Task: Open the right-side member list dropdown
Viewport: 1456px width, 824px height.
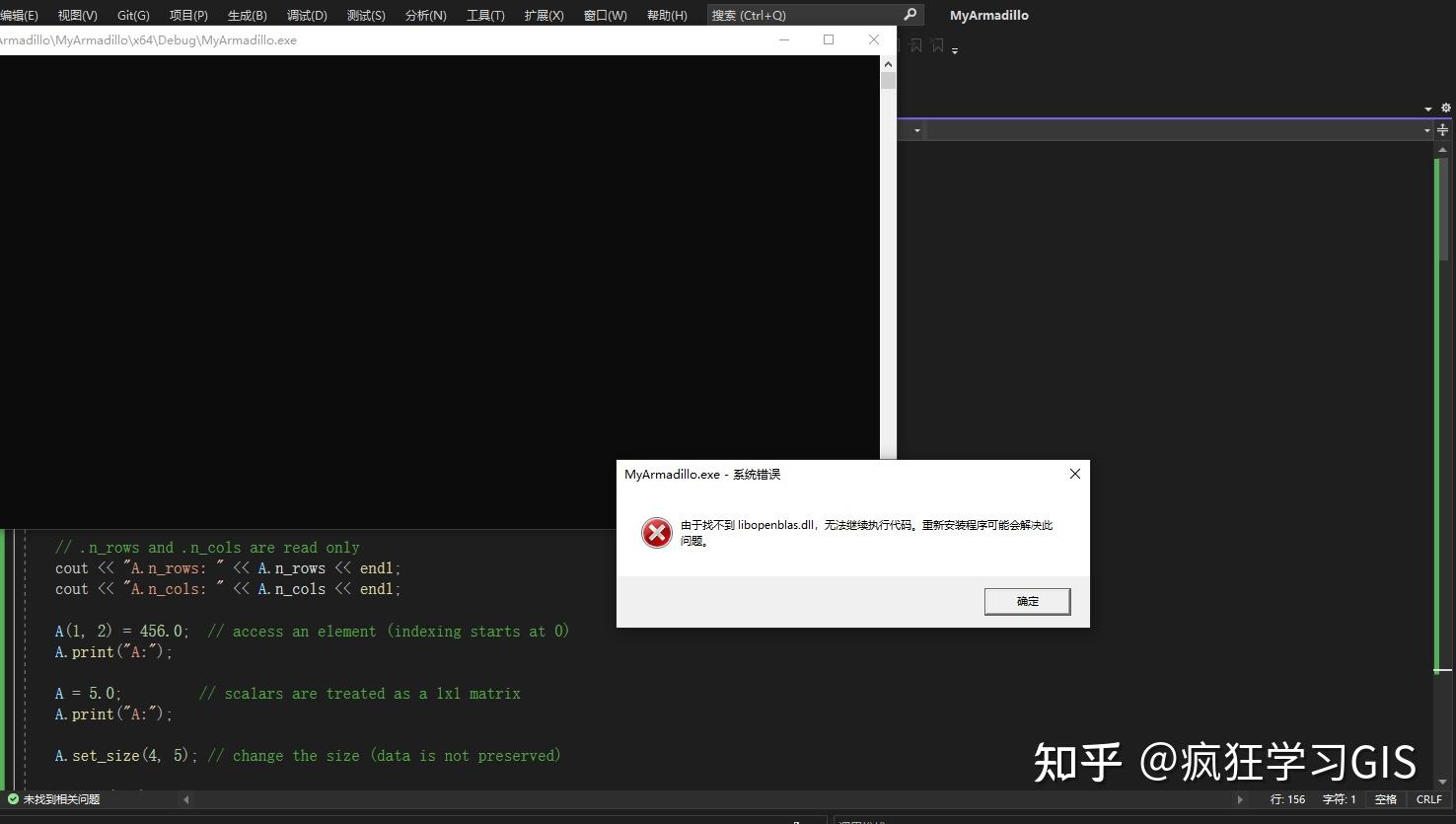Action: tap(1426, 129)
